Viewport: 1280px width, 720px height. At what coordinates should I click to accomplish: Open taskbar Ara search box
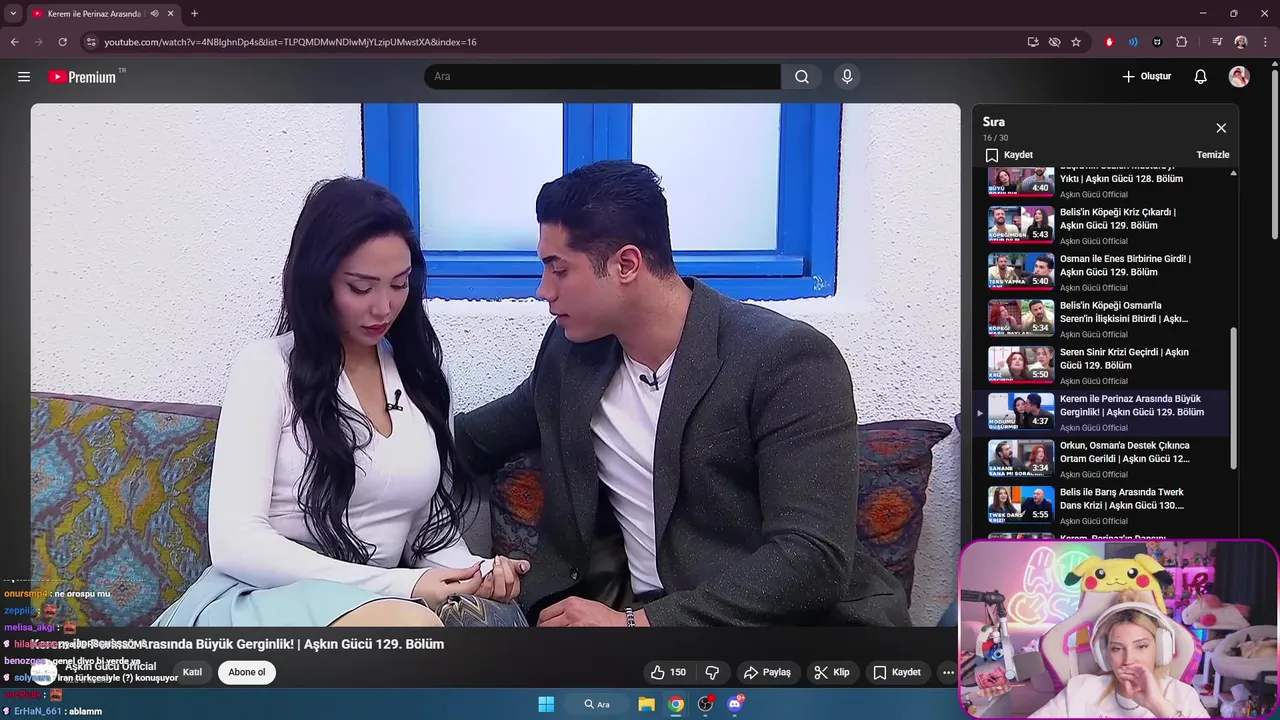[x=597, y=704]
